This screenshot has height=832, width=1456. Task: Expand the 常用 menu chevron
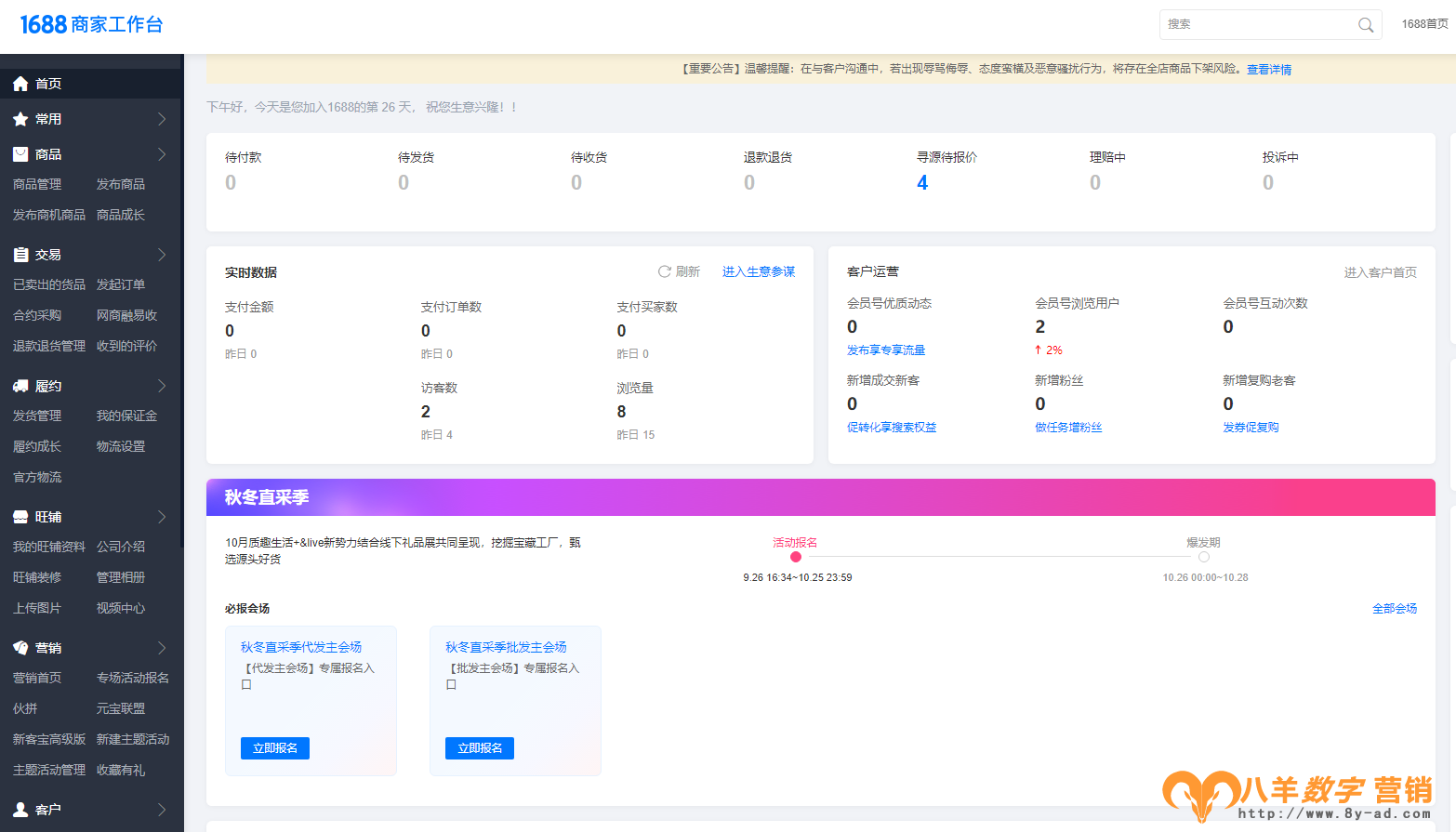pyautogui.click(x=162, y=119)
